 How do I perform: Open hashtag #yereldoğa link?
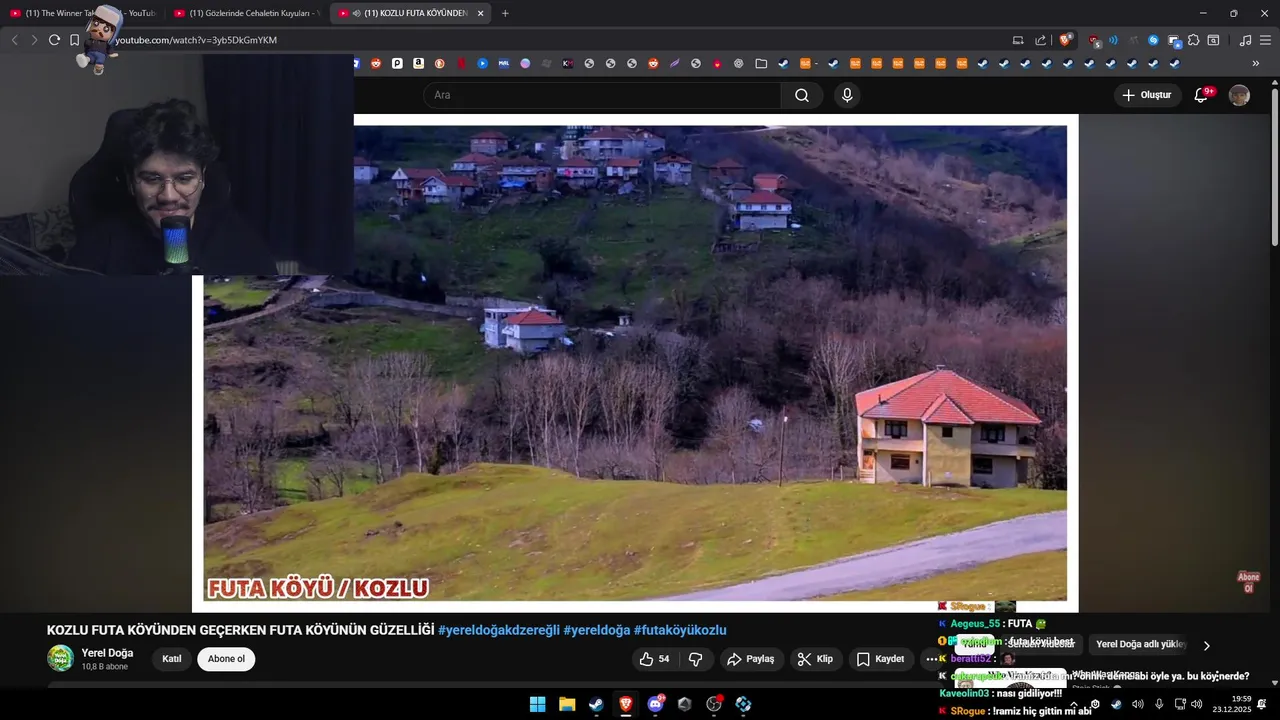click(597, 630)
